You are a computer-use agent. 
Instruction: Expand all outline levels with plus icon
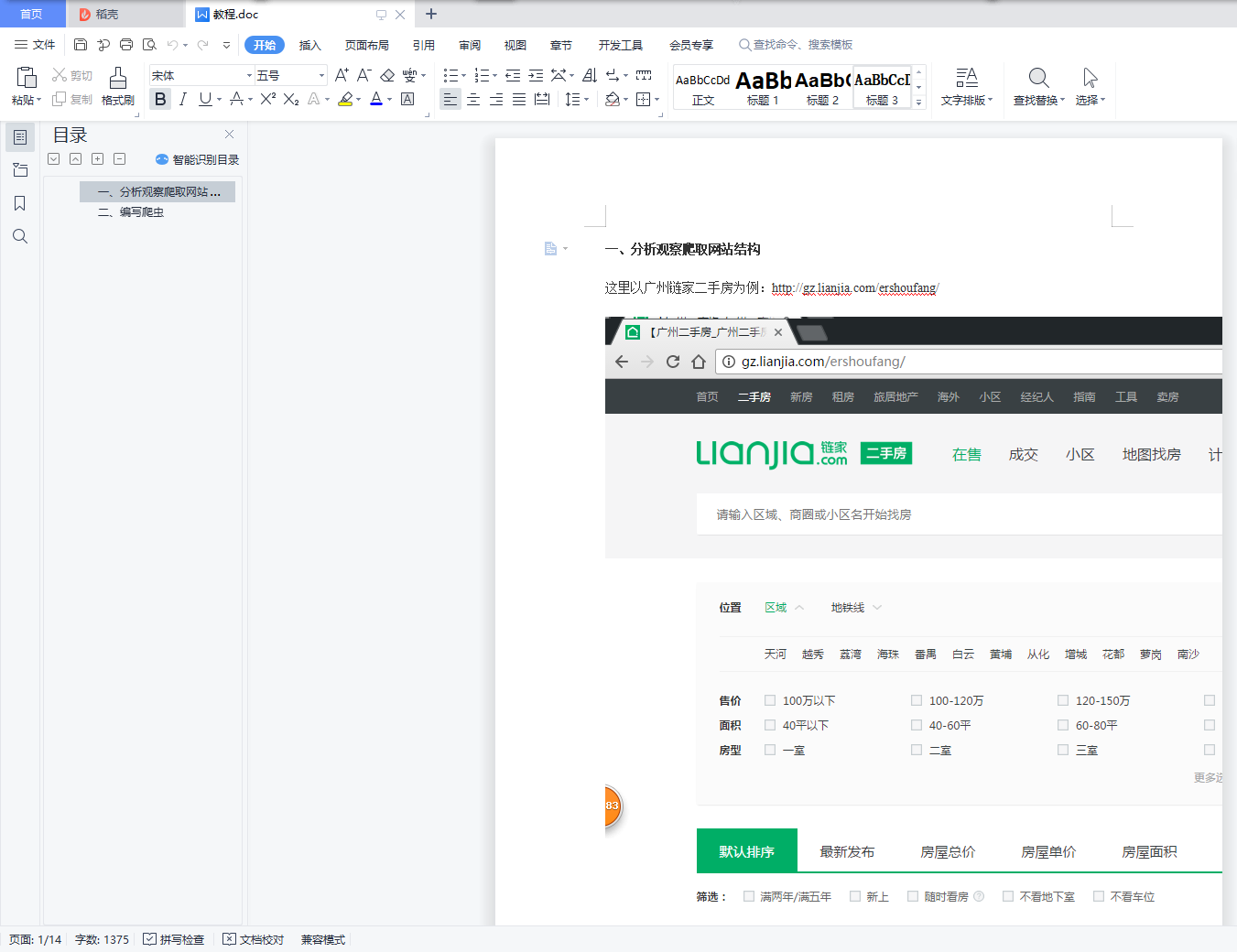coord(97,159)
